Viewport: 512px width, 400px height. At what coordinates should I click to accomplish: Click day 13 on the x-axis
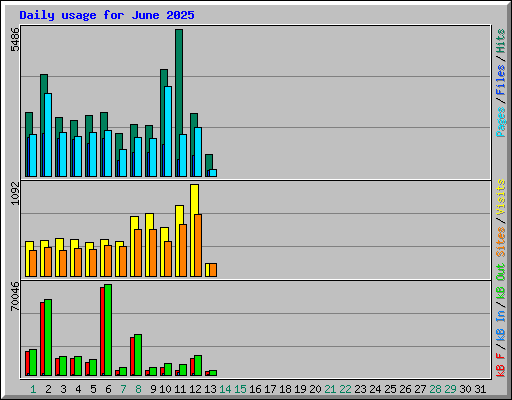tap(210, 389)
